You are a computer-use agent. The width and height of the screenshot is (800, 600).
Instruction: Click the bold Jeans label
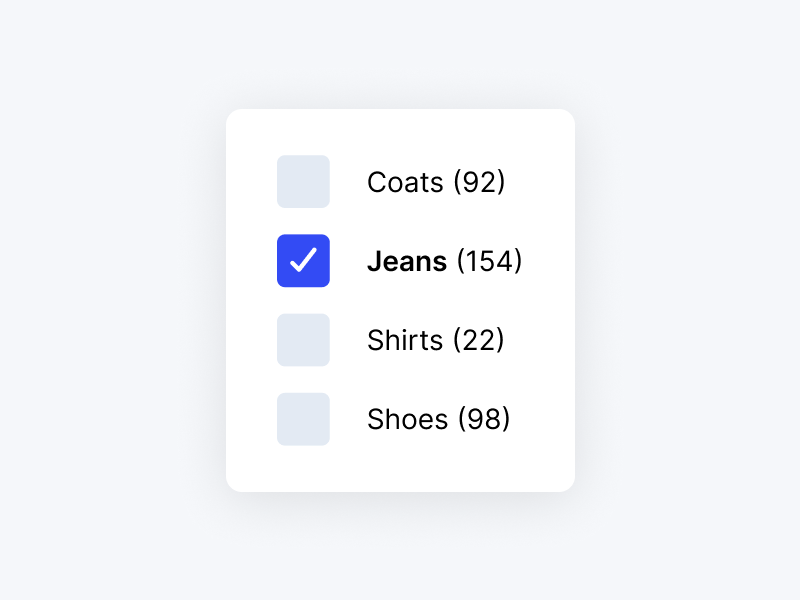click(x=407, y=262)
